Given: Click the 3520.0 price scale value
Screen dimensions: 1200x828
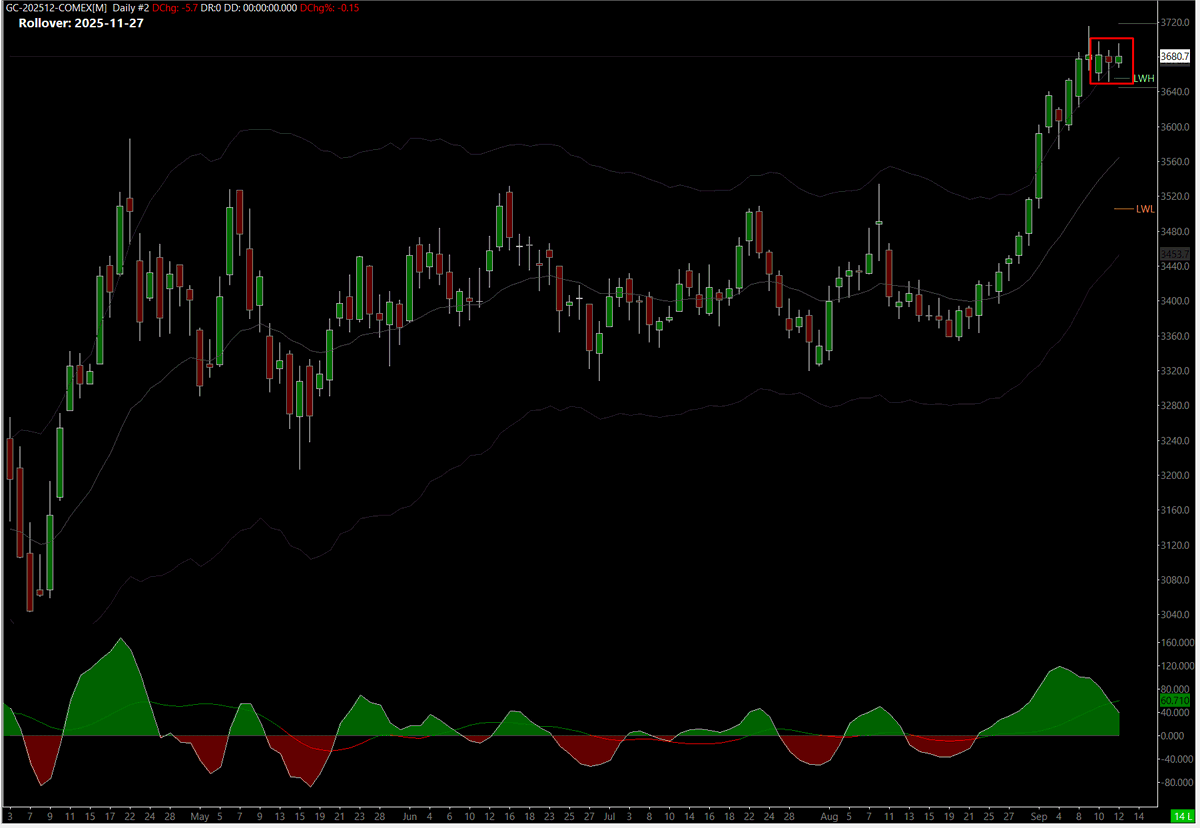Looking at the screenshot, I should 1175,197.
